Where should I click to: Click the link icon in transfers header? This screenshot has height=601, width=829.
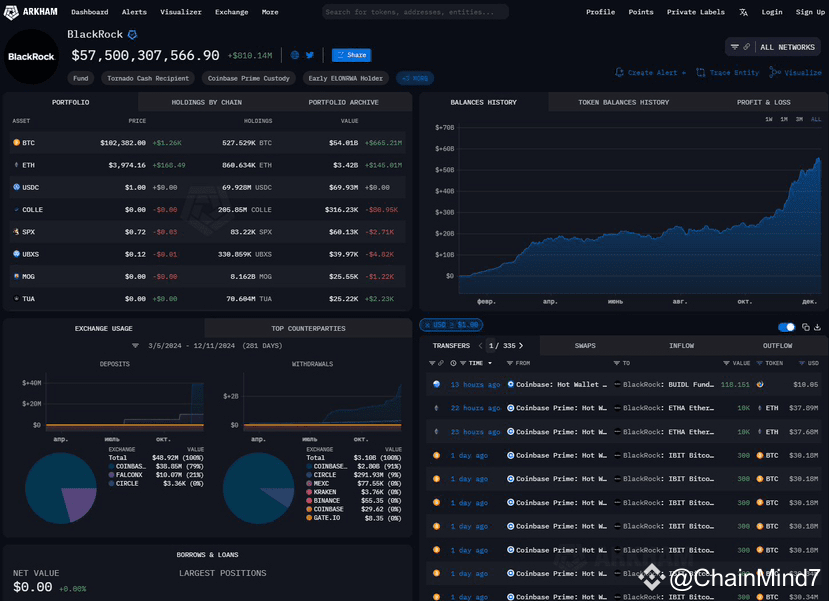pos(440,363)
